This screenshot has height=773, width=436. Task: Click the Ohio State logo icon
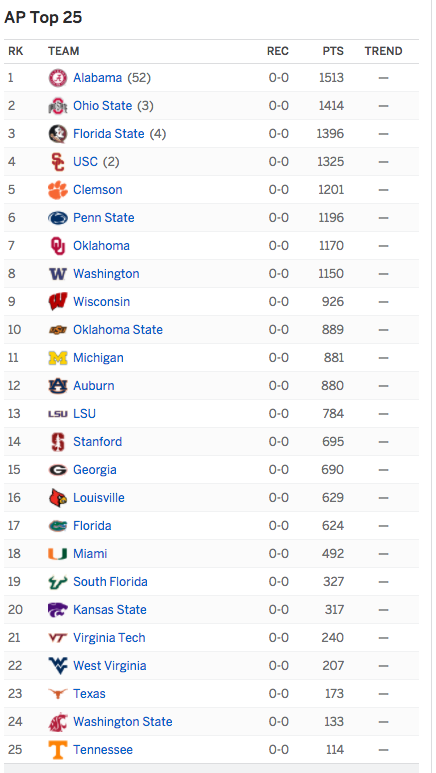point(58,106)
